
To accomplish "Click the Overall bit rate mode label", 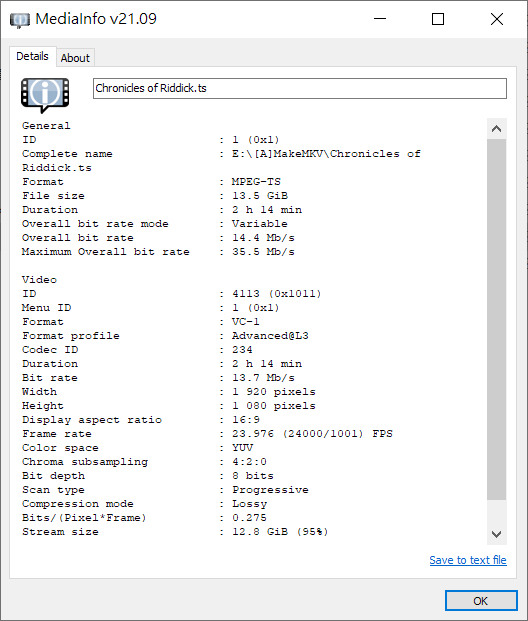I will 95,224.
